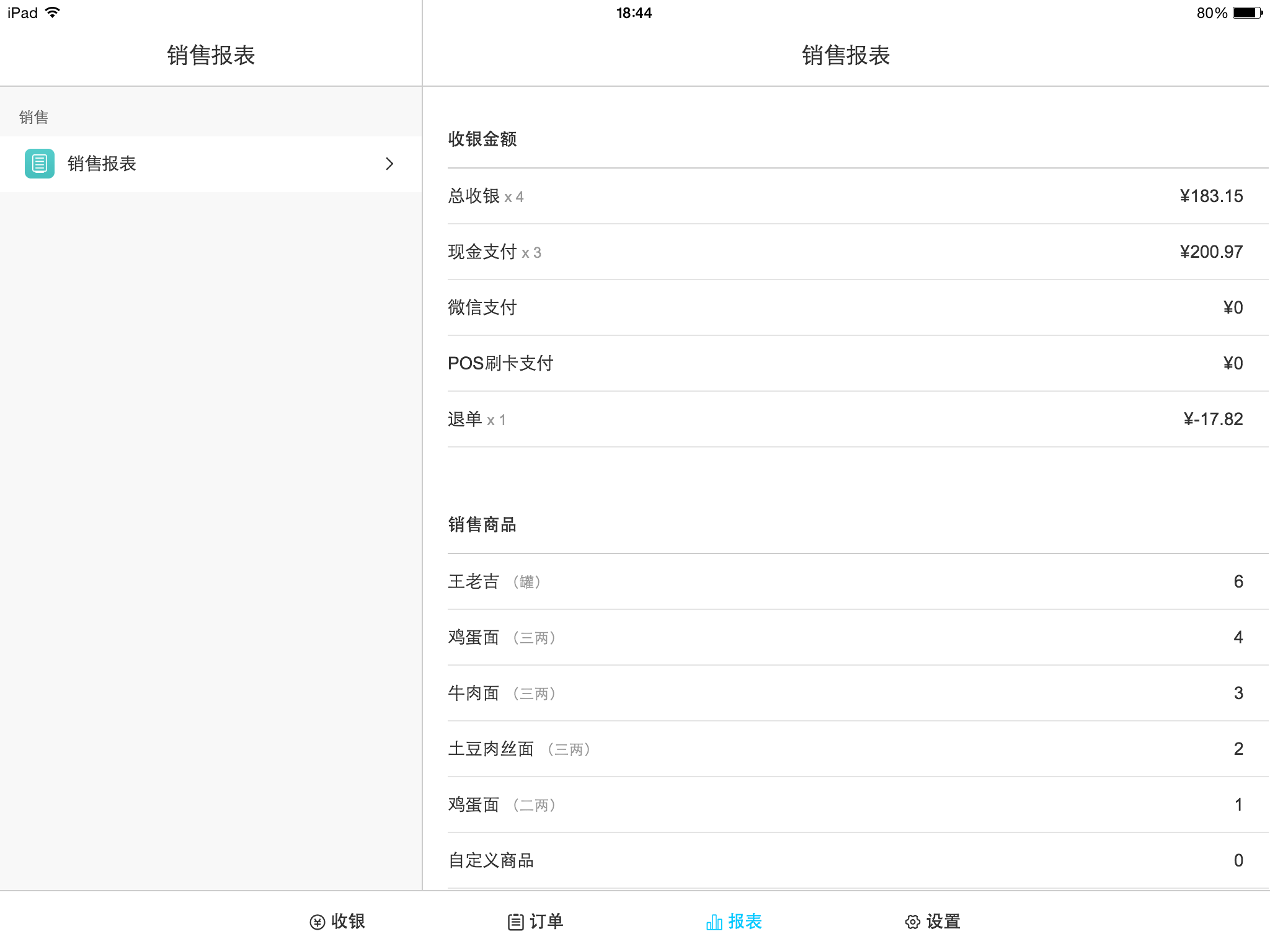Select the quantity 6 for 王老吉
This screenshot has width=1270, height=952.
pyautogui.click(x=1238, y=581)
